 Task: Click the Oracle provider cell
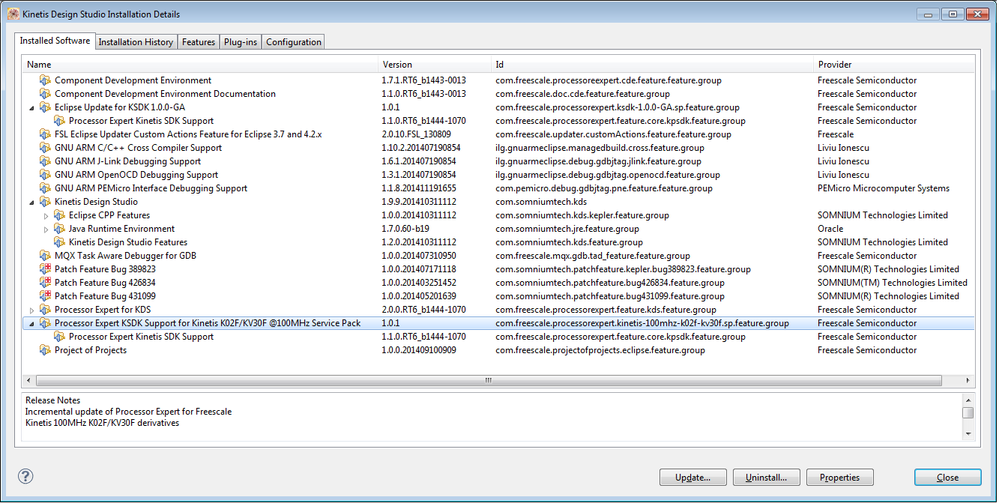point(830,229)
